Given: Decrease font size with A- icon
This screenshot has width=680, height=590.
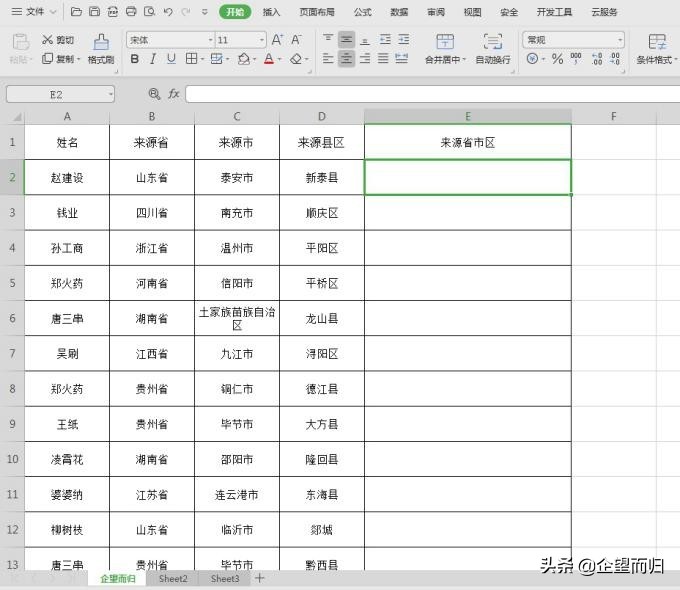Looking at the screenshot, I should point(296,40).
